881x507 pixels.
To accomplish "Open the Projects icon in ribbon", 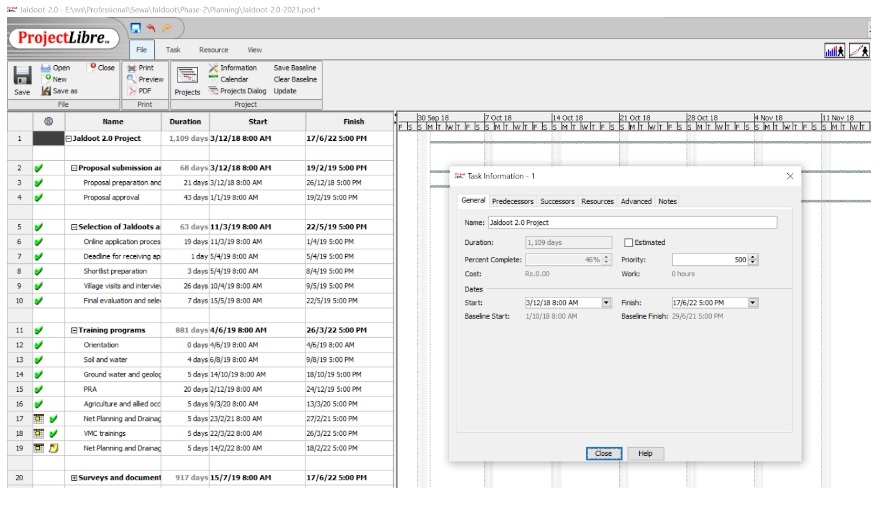I will pos(187,80).
